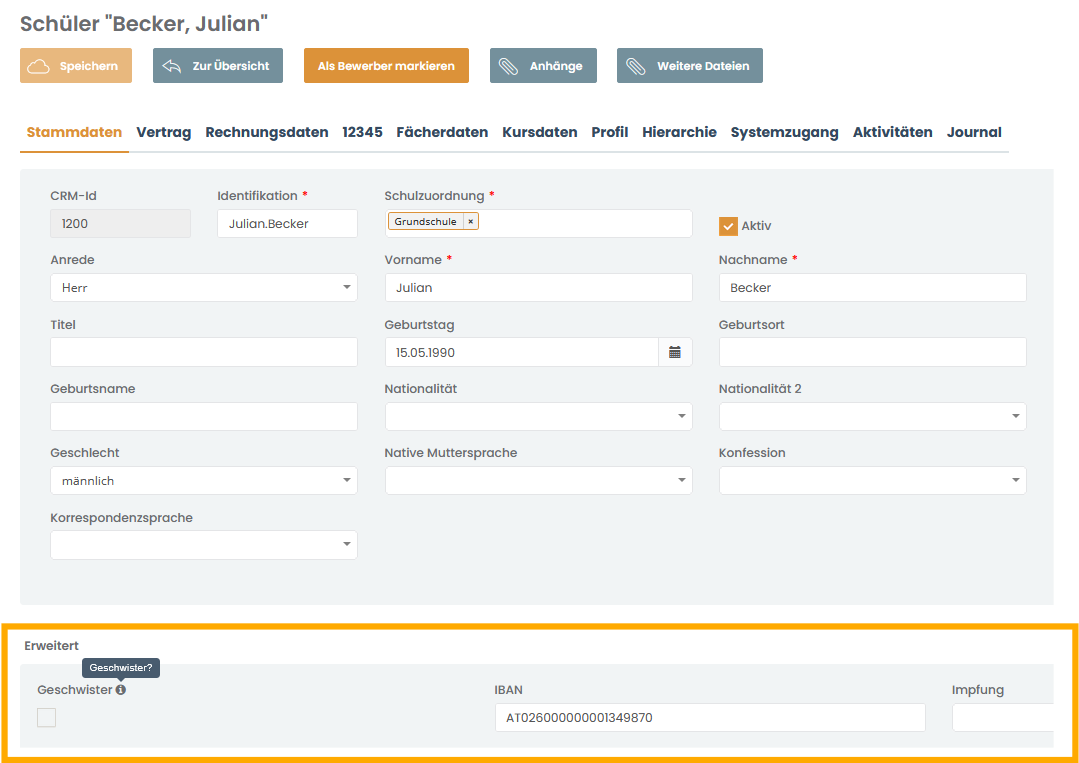
Task: Click the Geschwister info icon
Action: pyautogui.click(x=120, y=689)
